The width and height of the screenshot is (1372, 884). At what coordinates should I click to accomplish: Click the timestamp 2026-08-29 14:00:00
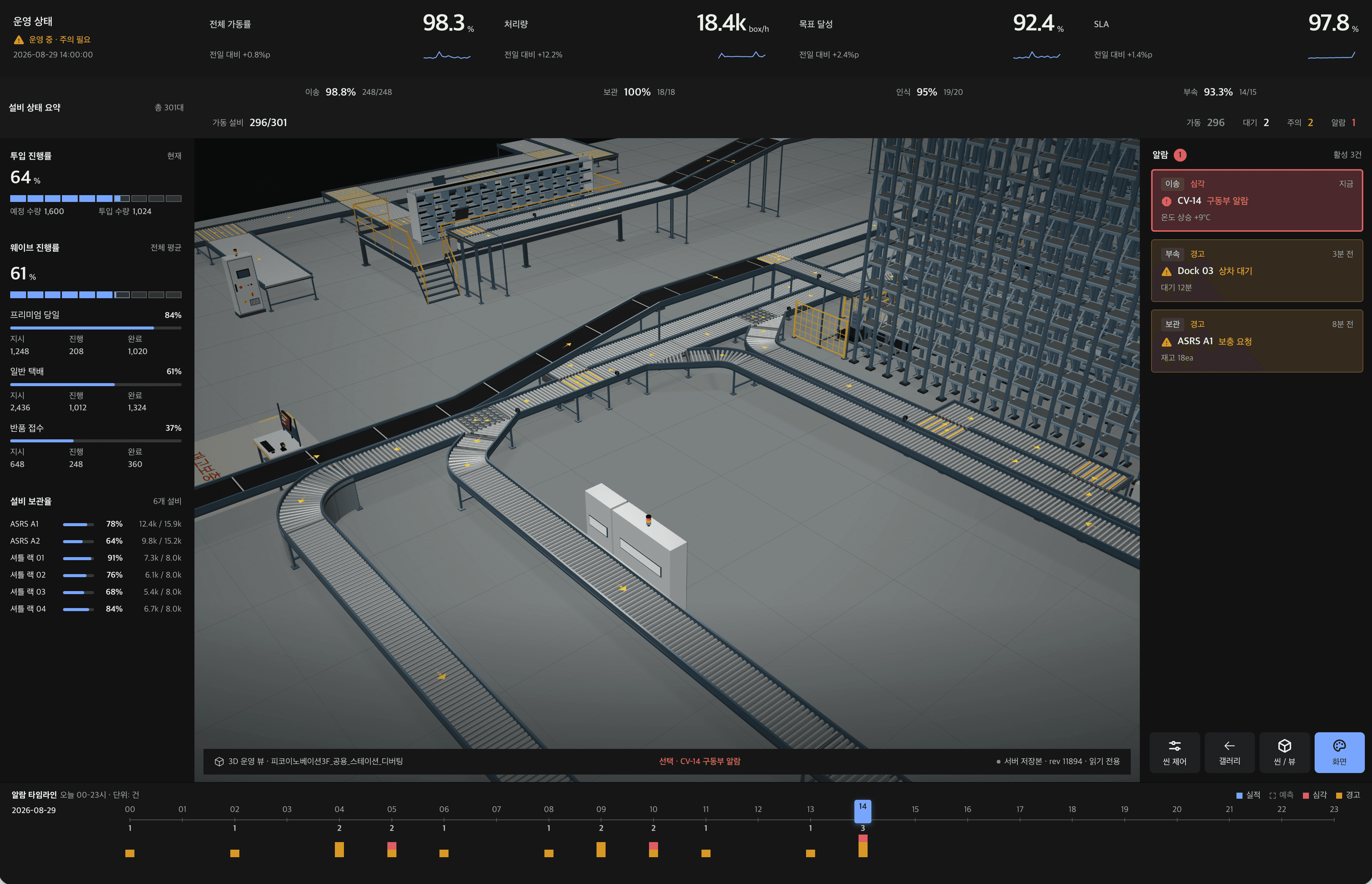click(53, 55)
